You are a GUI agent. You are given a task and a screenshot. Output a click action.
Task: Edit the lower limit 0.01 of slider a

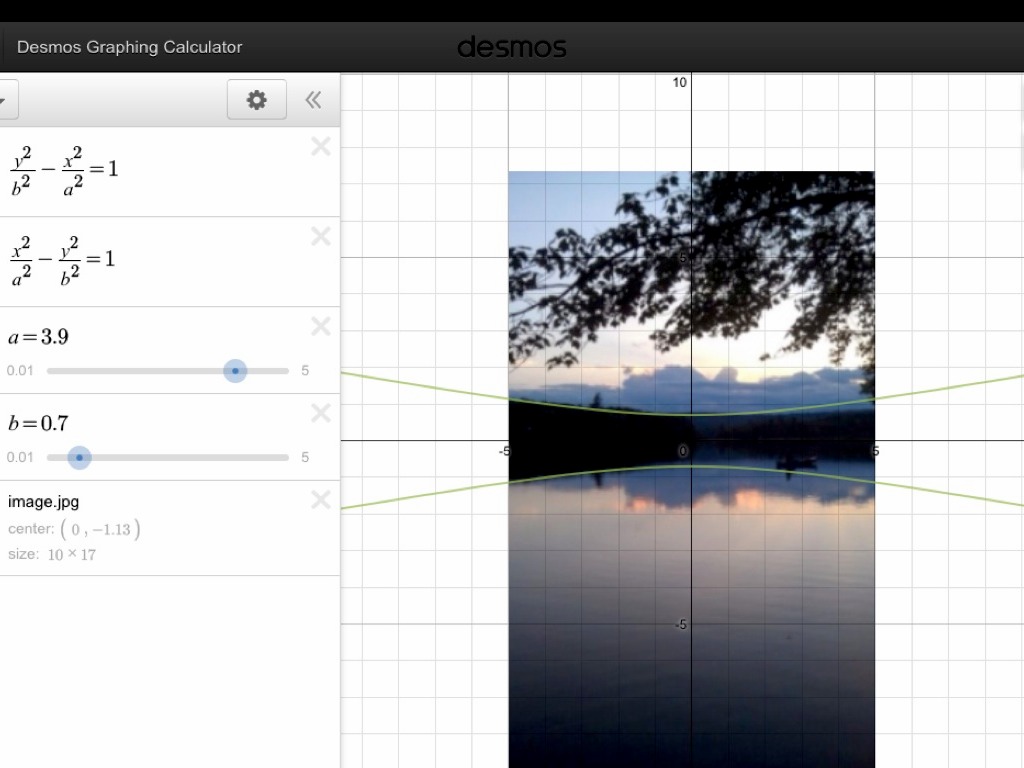20,371
